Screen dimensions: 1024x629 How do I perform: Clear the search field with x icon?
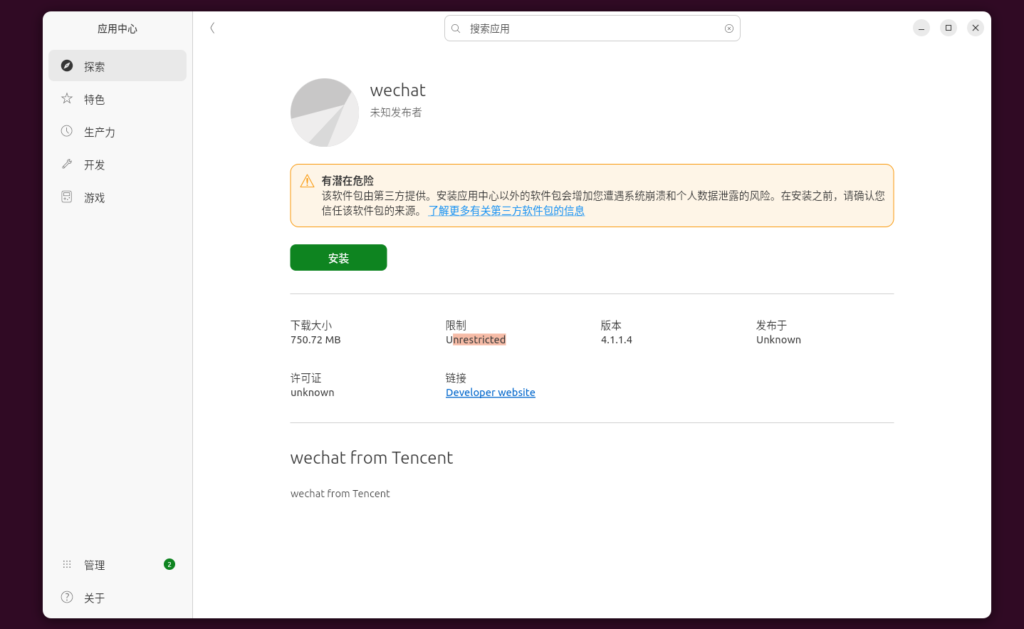(729, 29)
